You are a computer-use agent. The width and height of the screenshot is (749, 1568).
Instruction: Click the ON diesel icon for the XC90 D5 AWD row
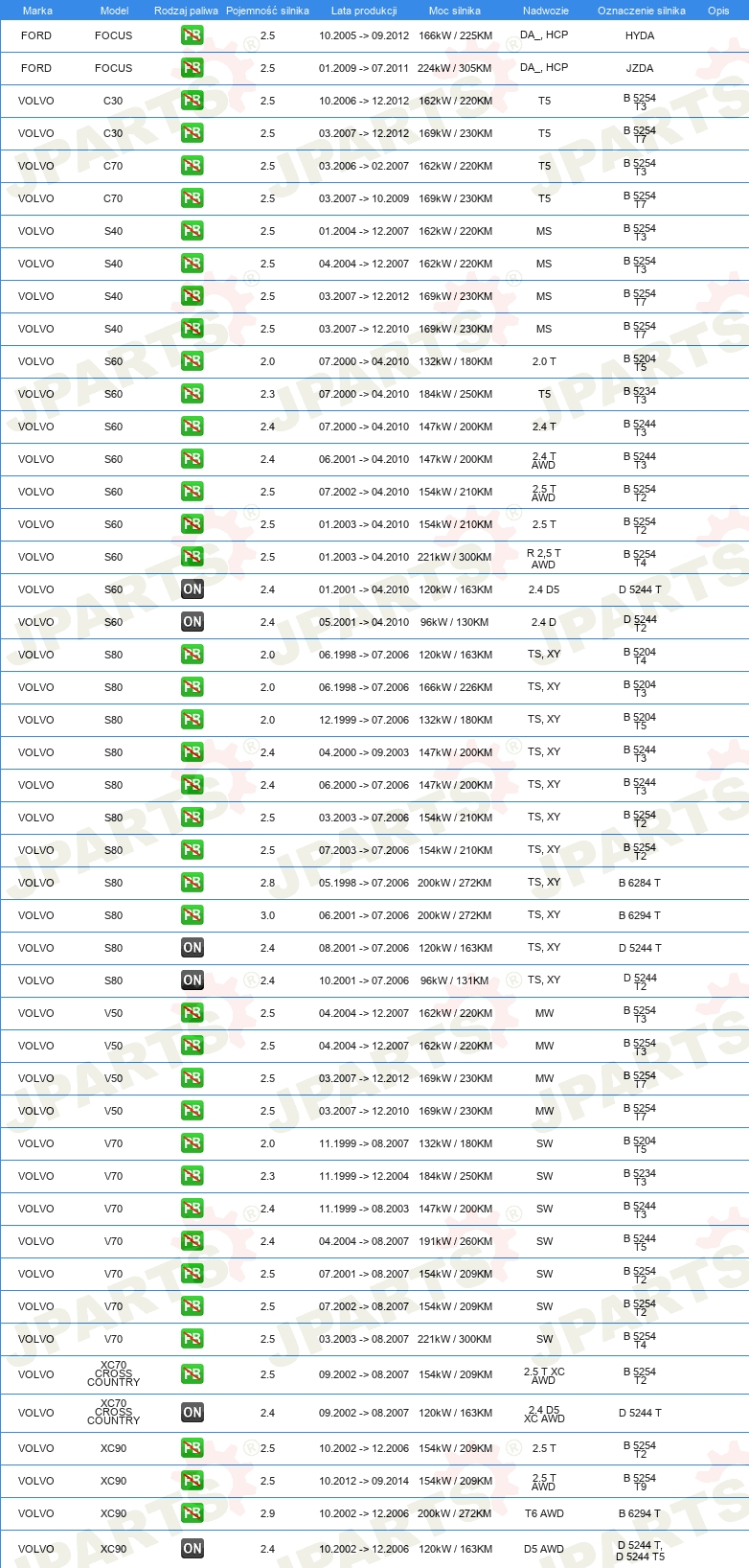coord(193,1549)
